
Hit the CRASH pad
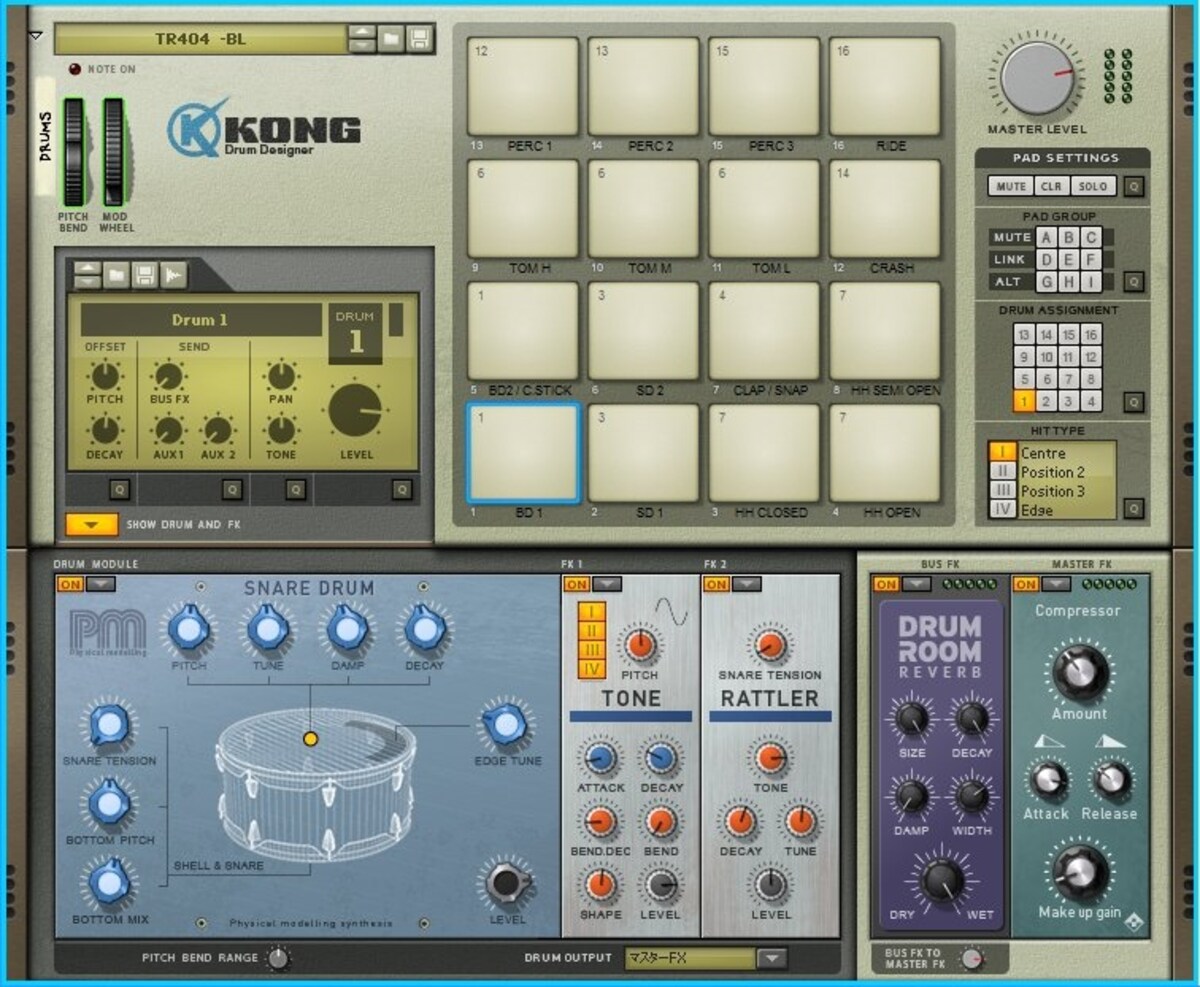[885, 208]
